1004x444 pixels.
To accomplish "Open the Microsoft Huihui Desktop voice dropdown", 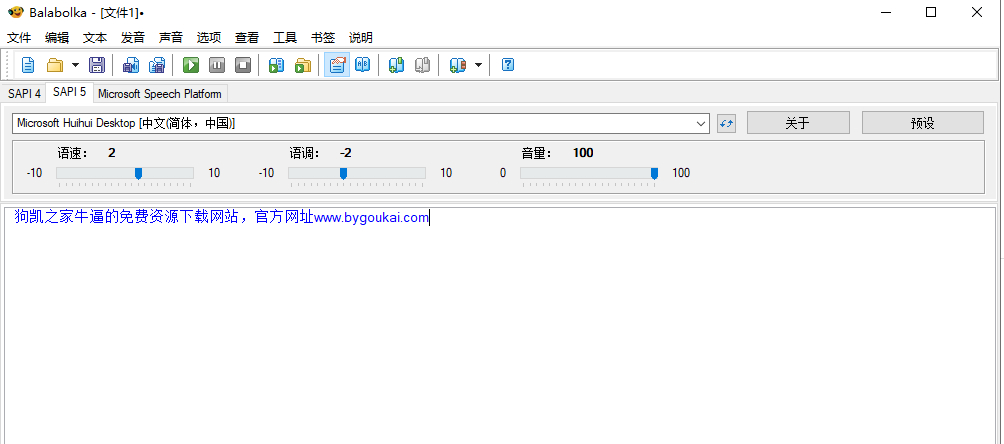I will click(x=360, y=124).
